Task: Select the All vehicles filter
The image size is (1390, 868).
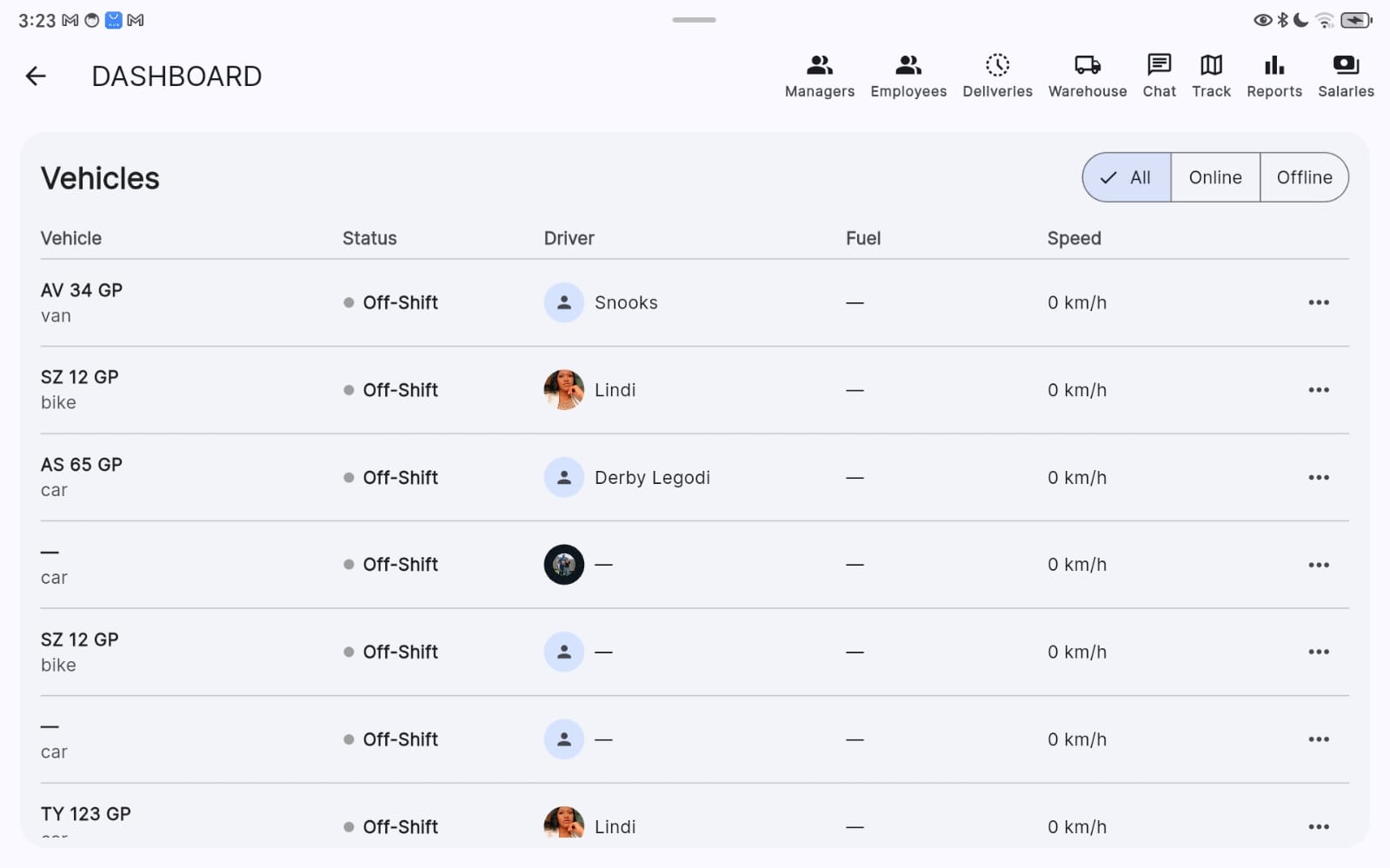Action: click(1127, 178)
